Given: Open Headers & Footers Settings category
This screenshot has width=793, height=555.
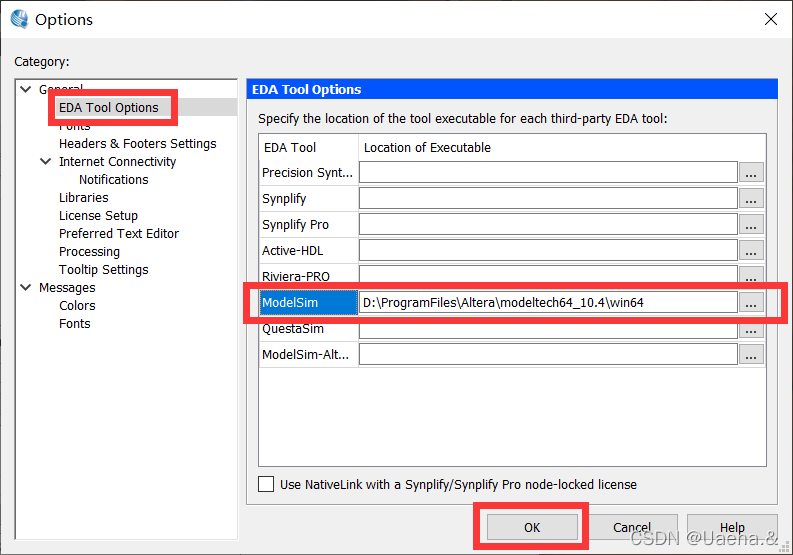Looking at the screenshot, I should coord(138,144).
